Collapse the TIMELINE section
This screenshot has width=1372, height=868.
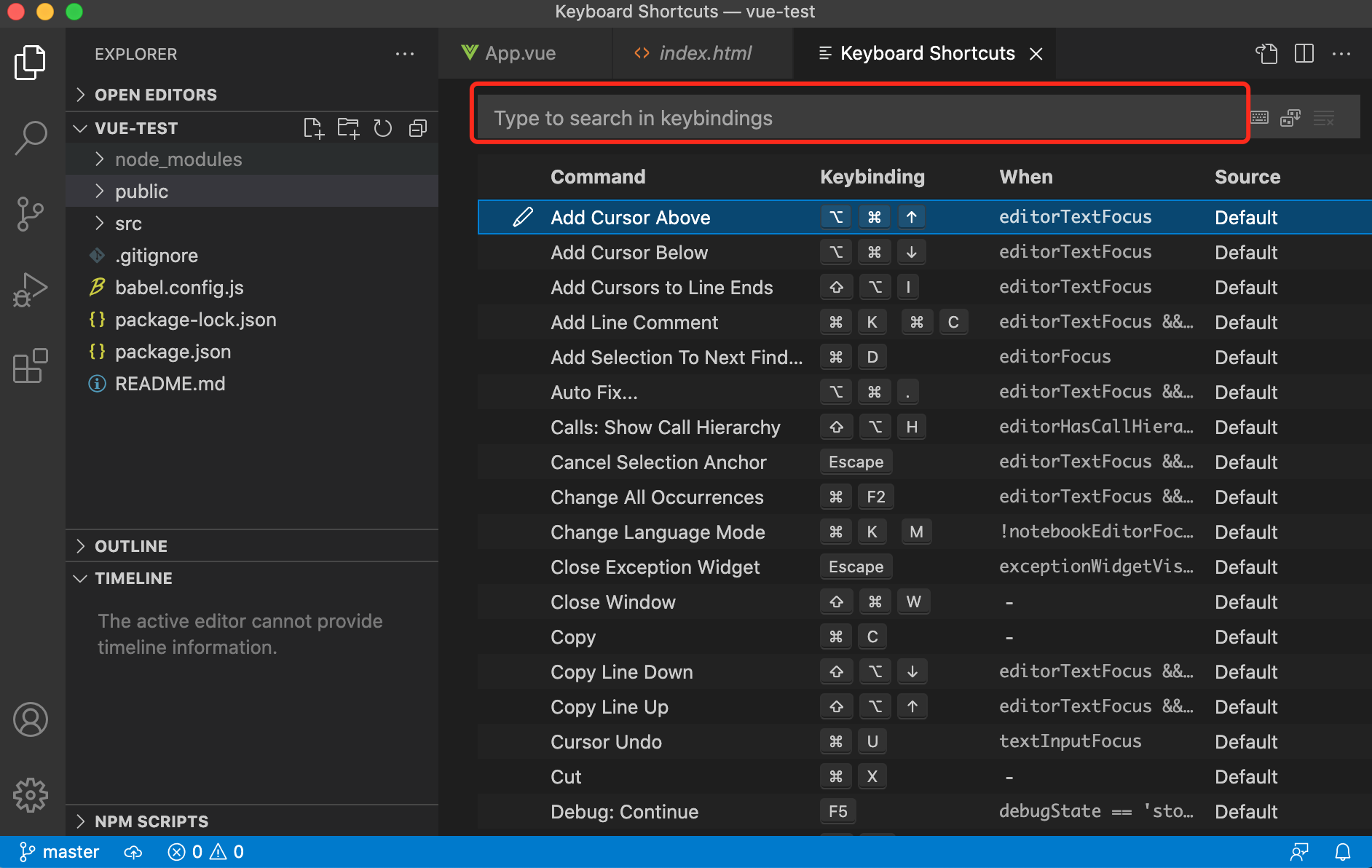point(252,578)
